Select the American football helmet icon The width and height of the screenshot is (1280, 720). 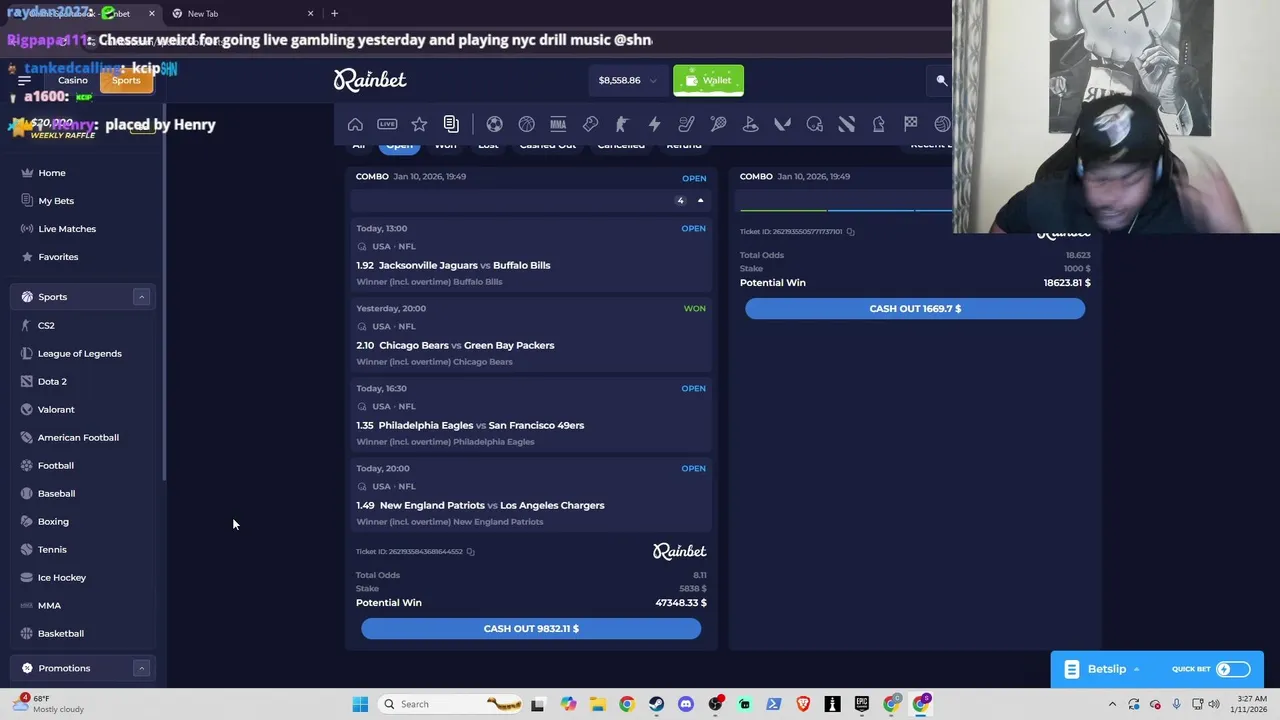[814, 124]
